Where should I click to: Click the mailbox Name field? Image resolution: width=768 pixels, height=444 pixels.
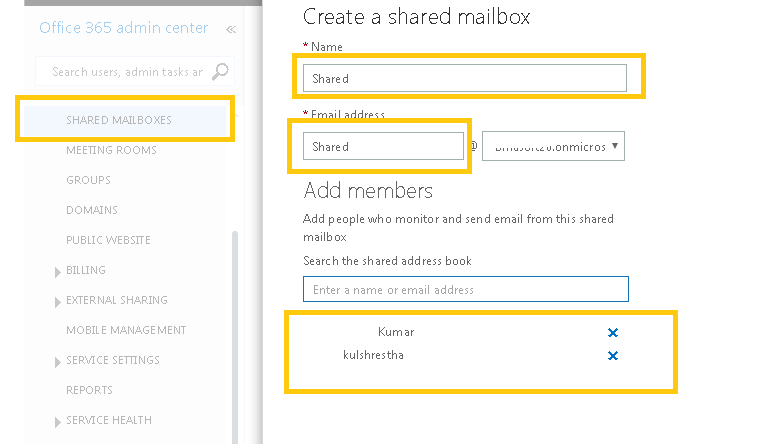465,78
